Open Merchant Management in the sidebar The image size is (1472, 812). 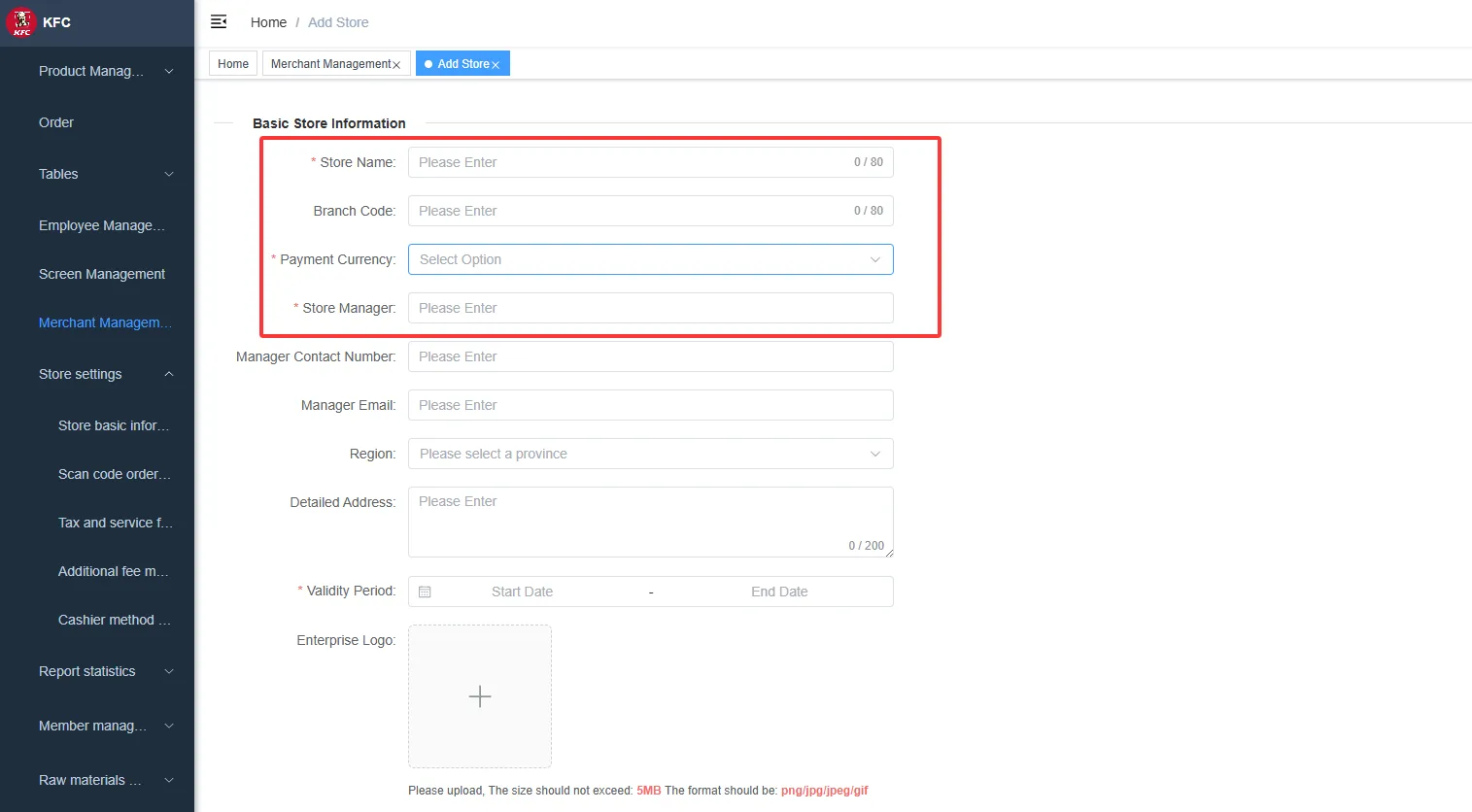coord(97,322)
